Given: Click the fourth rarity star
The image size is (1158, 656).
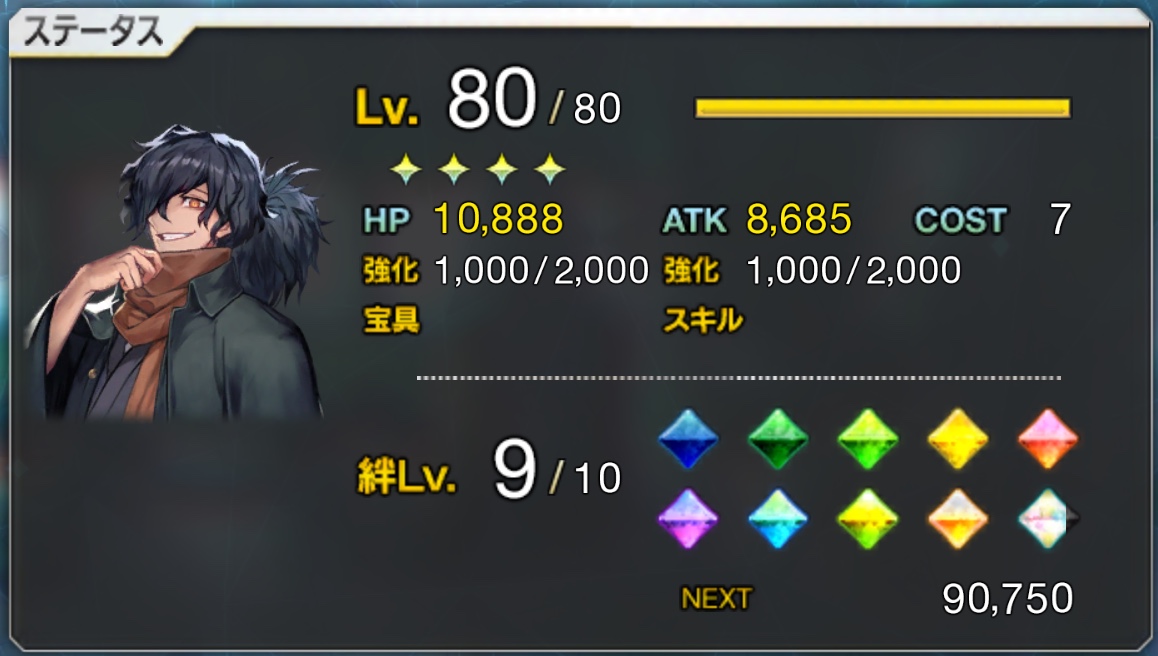Looking at the screenshot, I should tap(549, 168).
